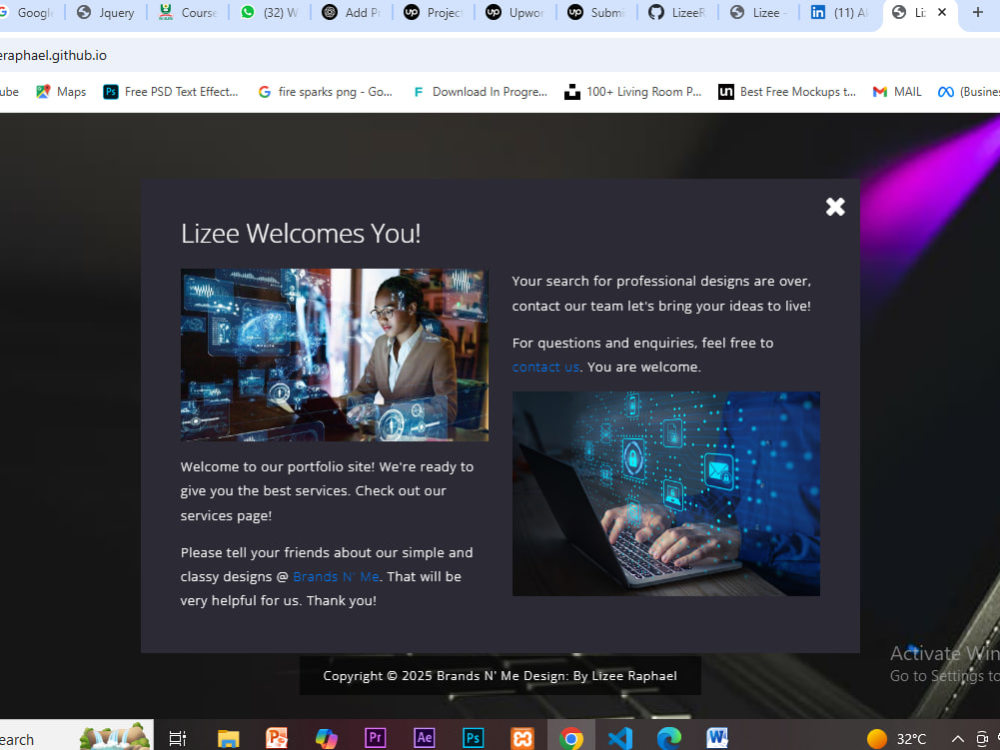Click the Chrome taskbar icon
Image resolution: width=1000 pixels, height=750 pixels.
[x=571, y=739]
